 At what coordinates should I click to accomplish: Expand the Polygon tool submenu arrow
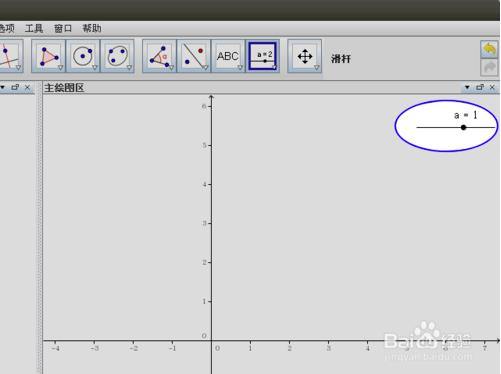point(60,68)
